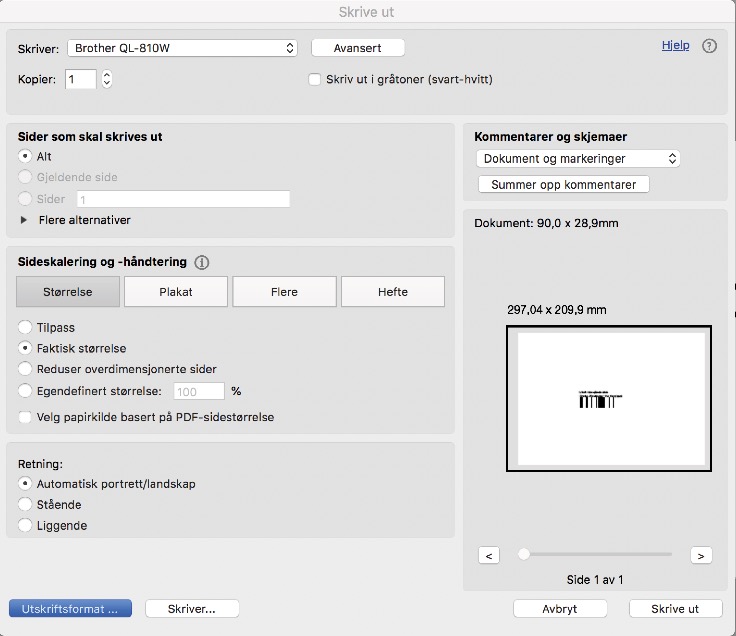
Task: Click the Avansert button
Action: click(358, 48)
